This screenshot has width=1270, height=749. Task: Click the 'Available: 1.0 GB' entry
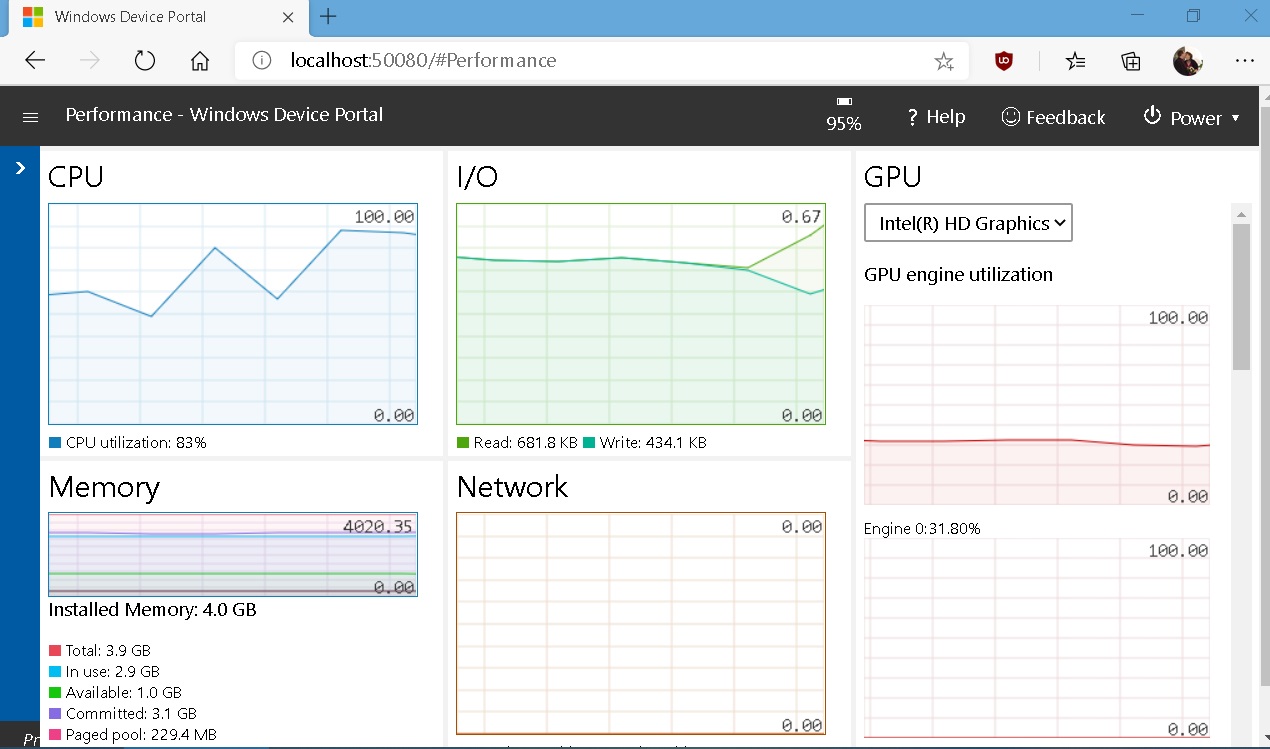click(x=124, y=693)
